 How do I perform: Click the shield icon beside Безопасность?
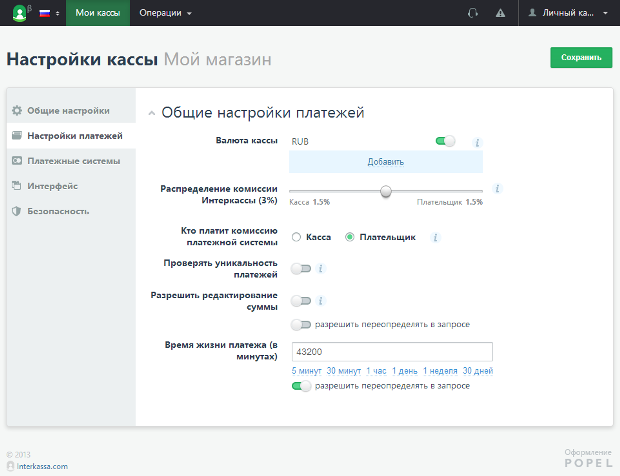click(17, 211)
